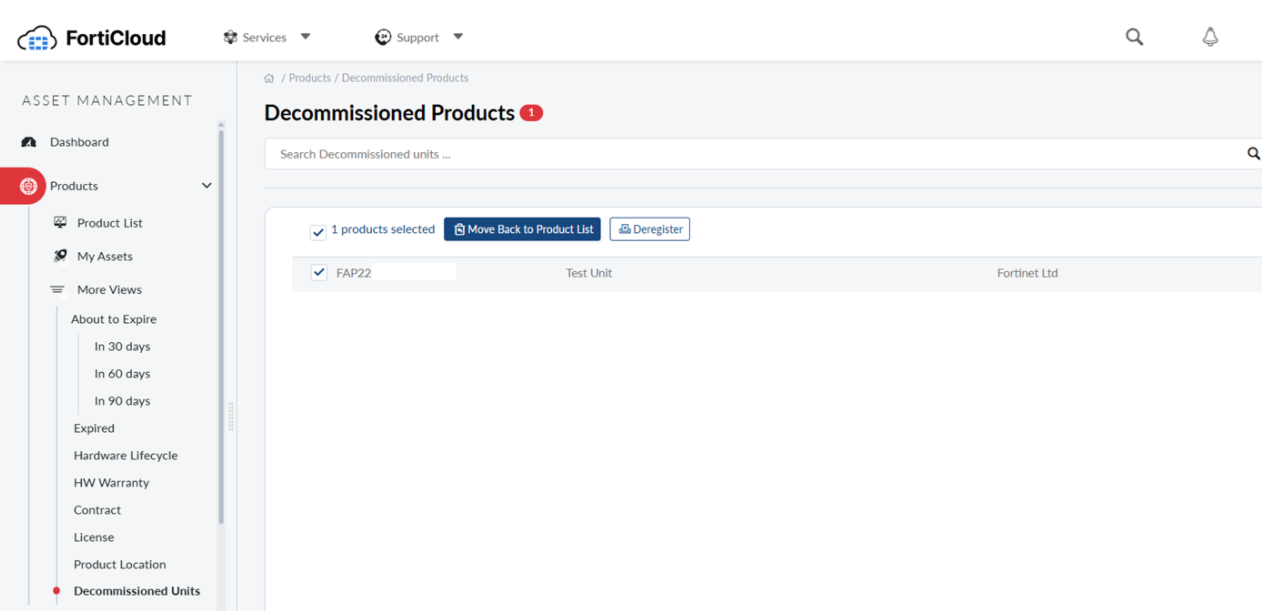Viewport: 1267px width, 615px height.
Task: Click the More Views lines icon
Action: 57,290
